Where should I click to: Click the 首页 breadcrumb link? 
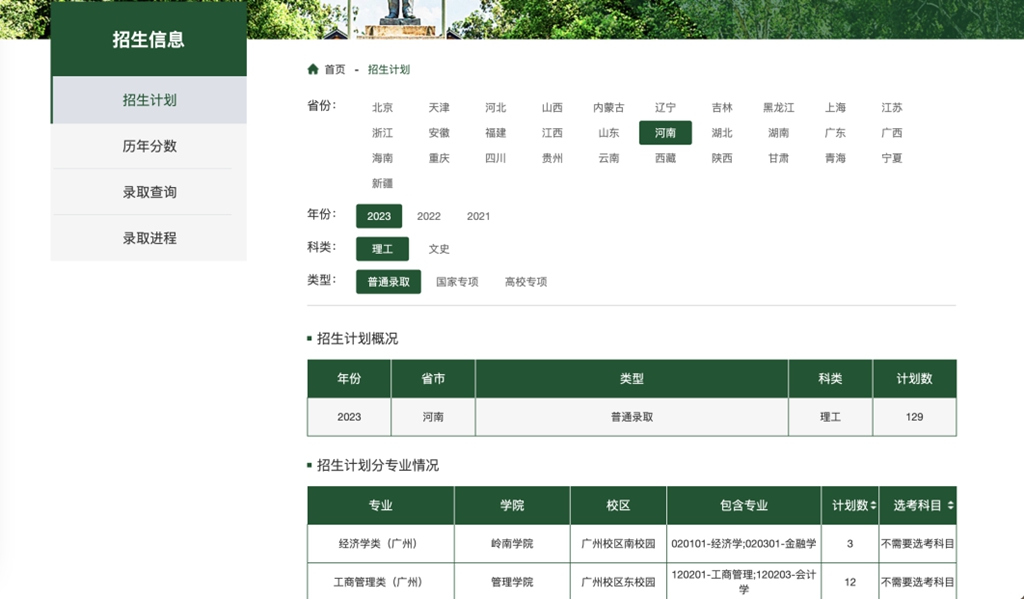point(335,70)
